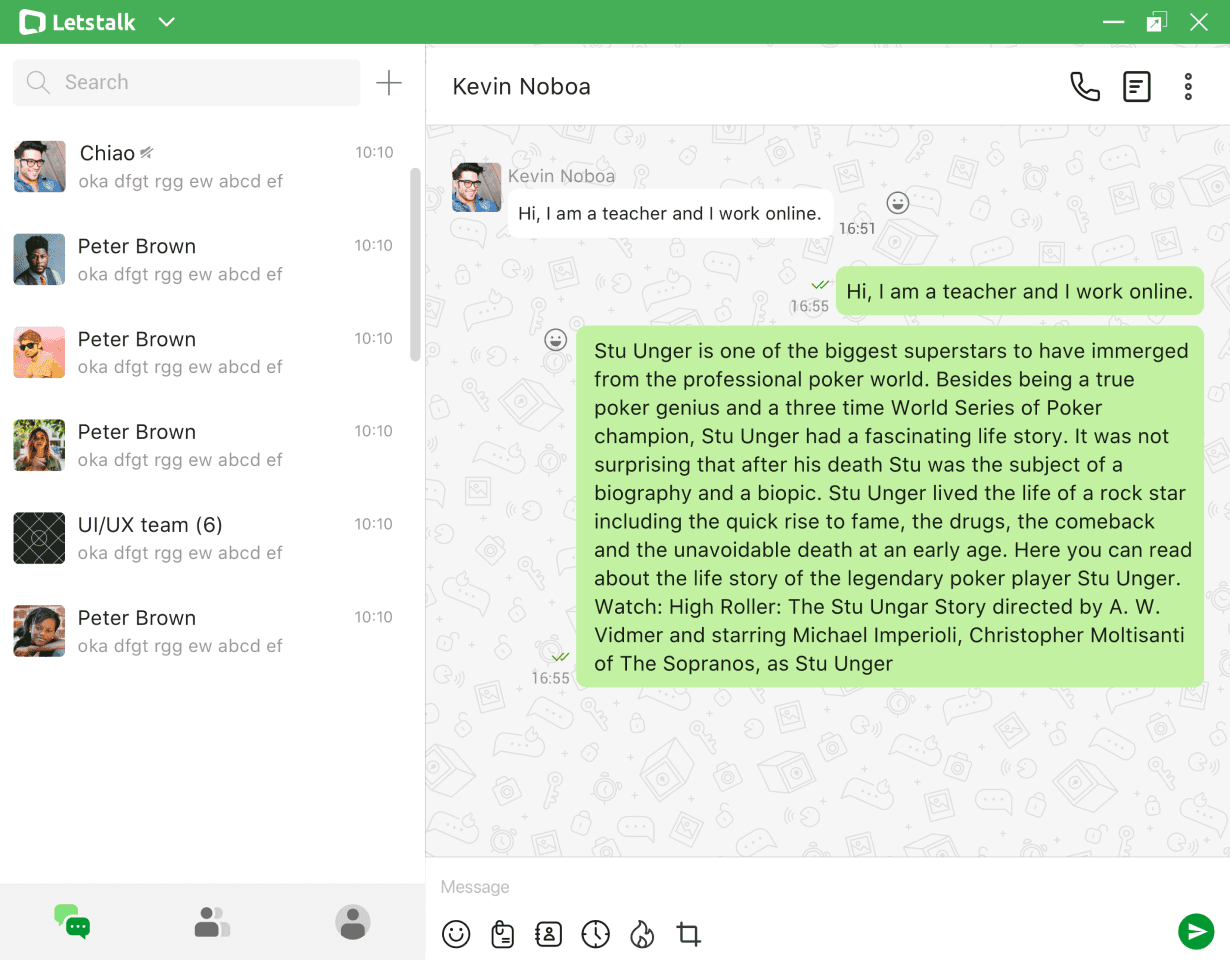
Task: Start a voice call with Kevin Noboa
Action: point(1085,87)
